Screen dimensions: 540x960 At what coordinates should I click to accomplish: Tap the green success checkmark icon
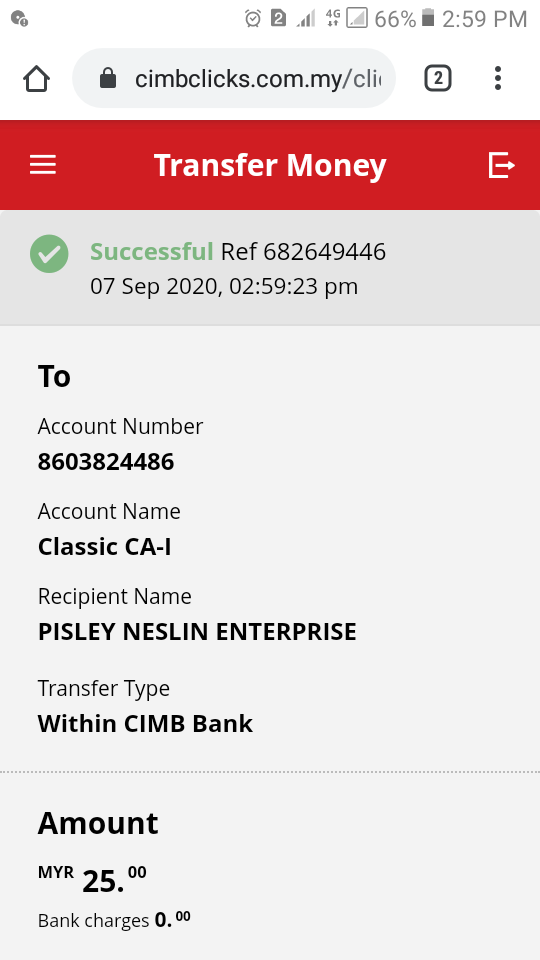pyautogui.click(x=49, y=253)
